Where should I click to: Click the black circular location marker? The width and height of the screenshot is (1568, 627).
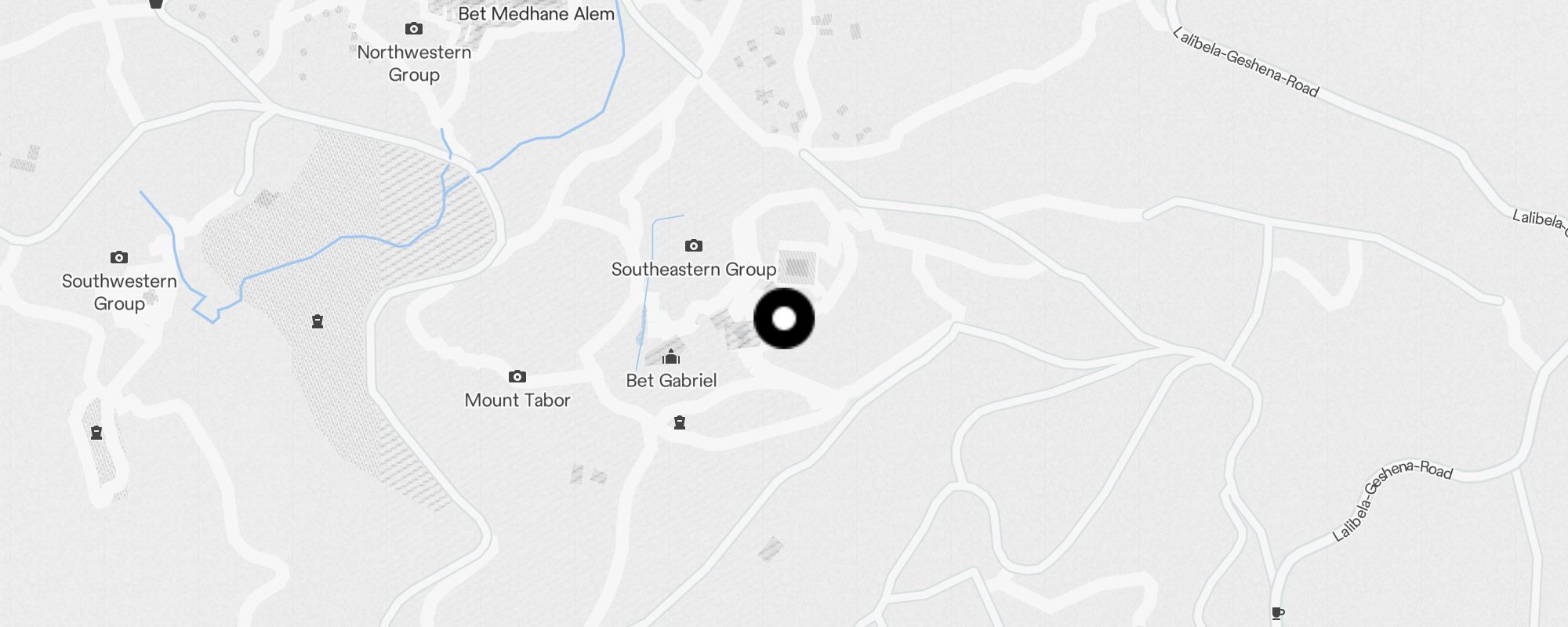tap(784, 318)
